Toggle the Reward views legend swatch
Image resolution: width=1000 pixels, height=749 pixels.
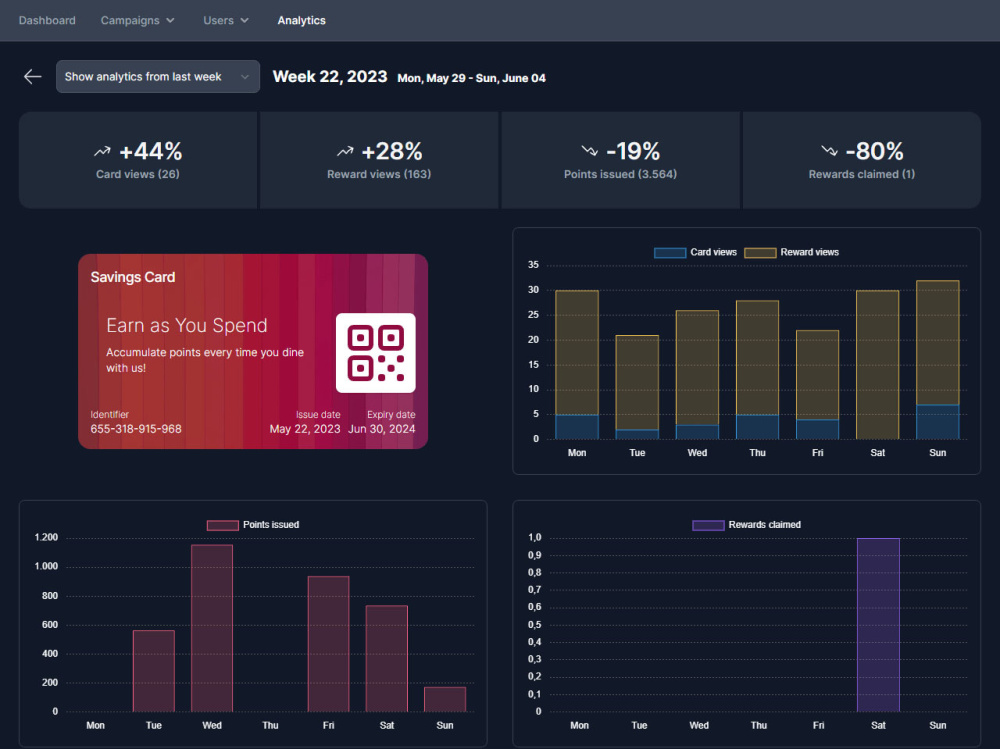[760, 253]
